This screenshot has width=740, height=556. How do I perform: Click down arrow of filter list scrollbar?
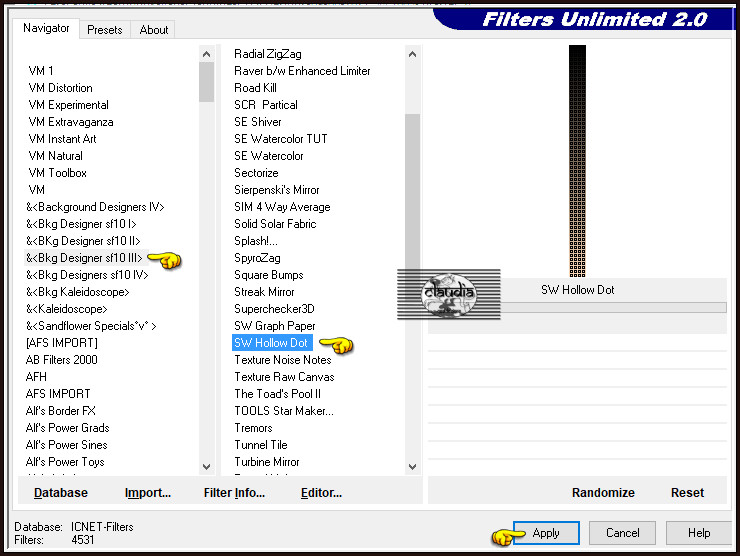(412, 467)
